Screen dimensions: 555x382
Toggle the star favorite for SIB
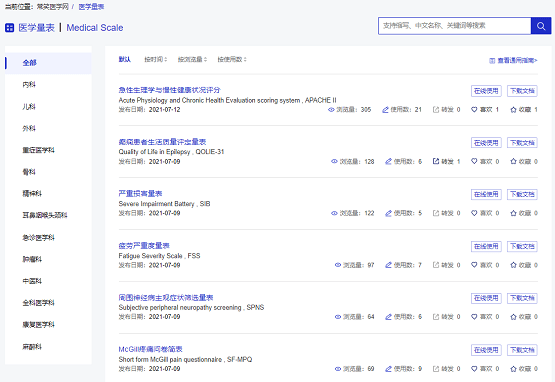(514, 213)
